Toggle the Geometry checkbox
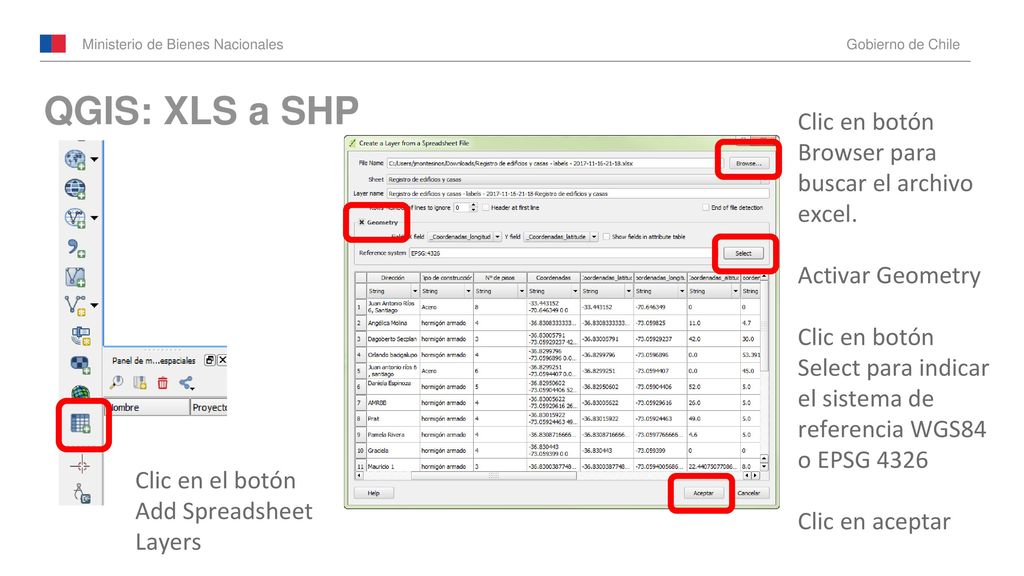The image size is (1024, 576). point(361,222)
